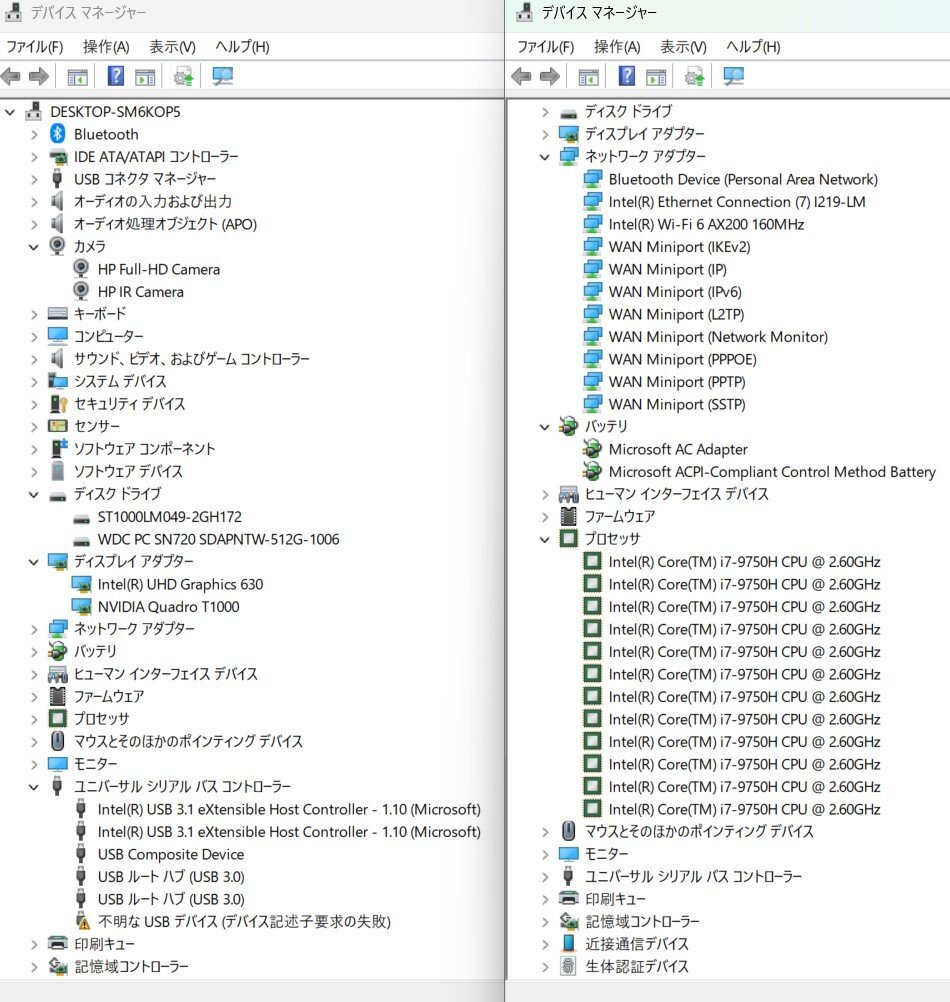The height and width of the screenshot is (1002, 950).
Task: Expand 印刷キュー in right window
Action: (x=544, y=899)
